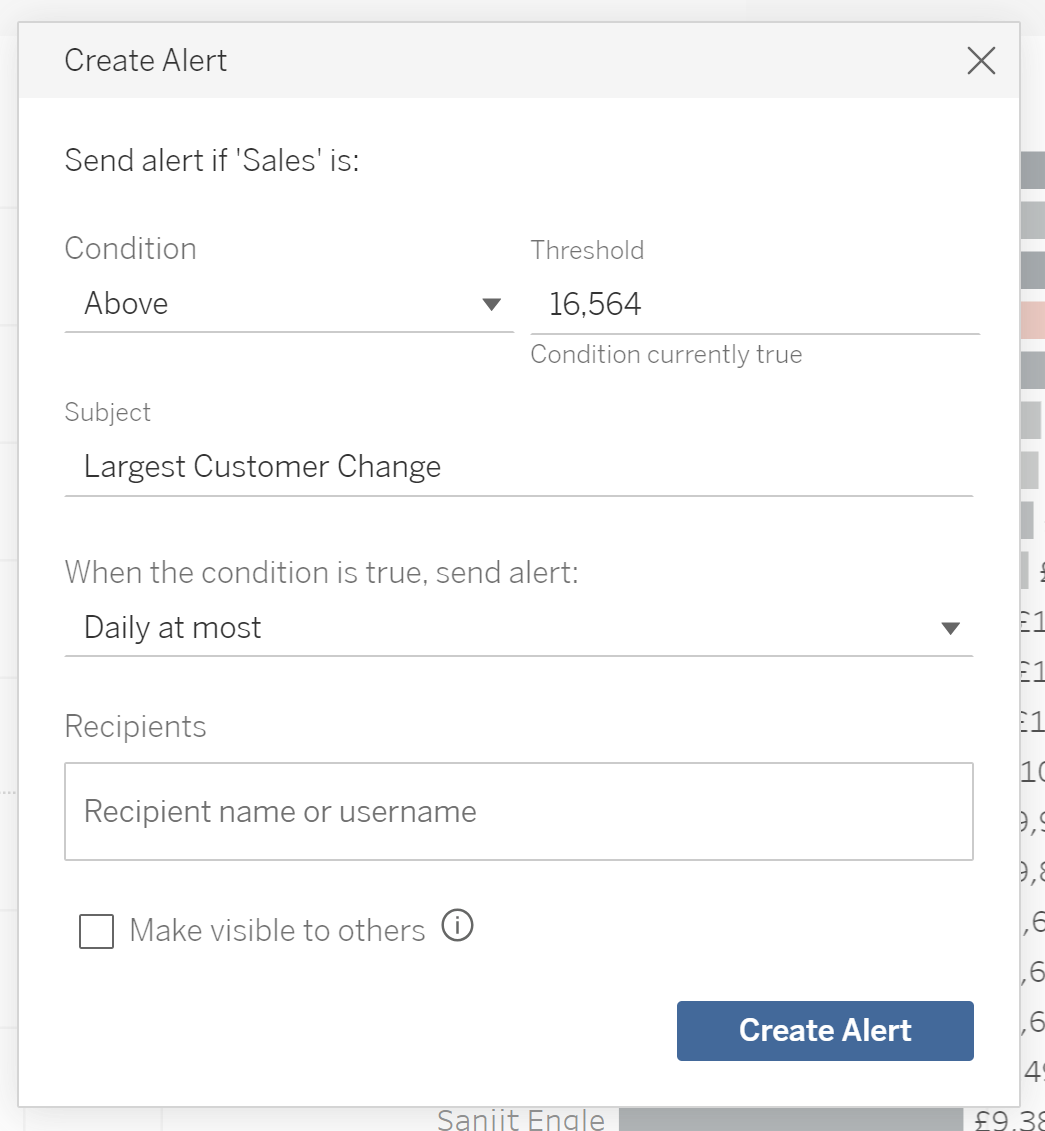The width and height of the screenshot is (1045, 1131).
Task: Click the Condition dropdown arrow
Action: click(x=491, y=304)
